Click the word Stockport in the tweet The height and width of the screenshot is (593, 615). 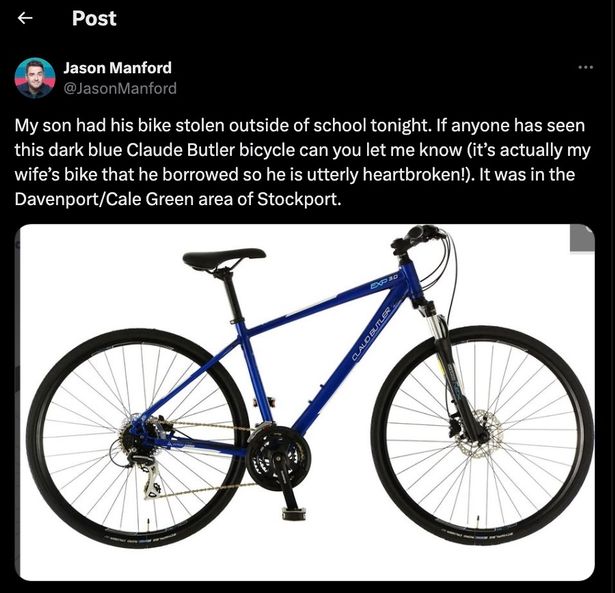click(x=299, y=199)
